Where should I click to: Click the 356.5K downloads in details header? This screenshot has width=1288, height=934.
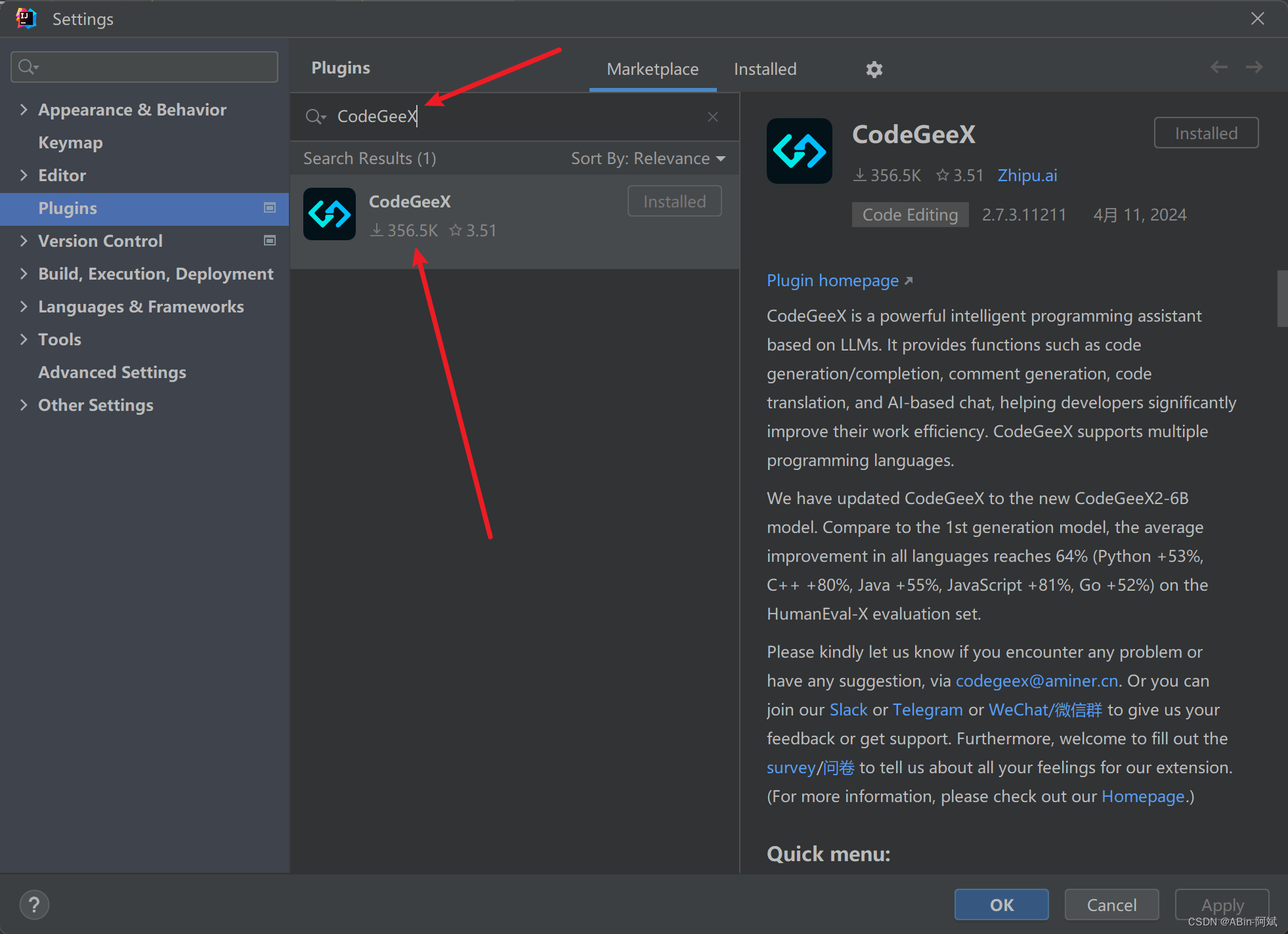tap(887, 175)
